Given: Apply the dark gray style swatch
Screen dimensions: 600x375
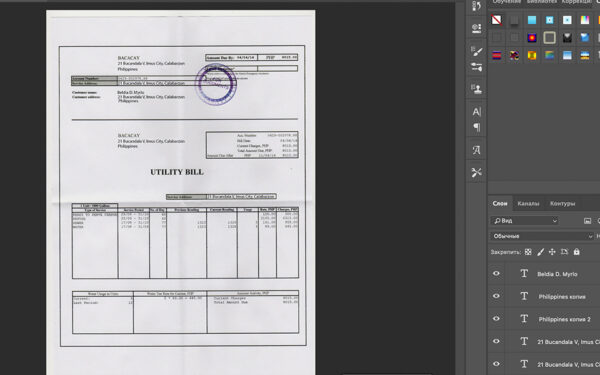Looking at the screenshot, I should click(514, 20).
